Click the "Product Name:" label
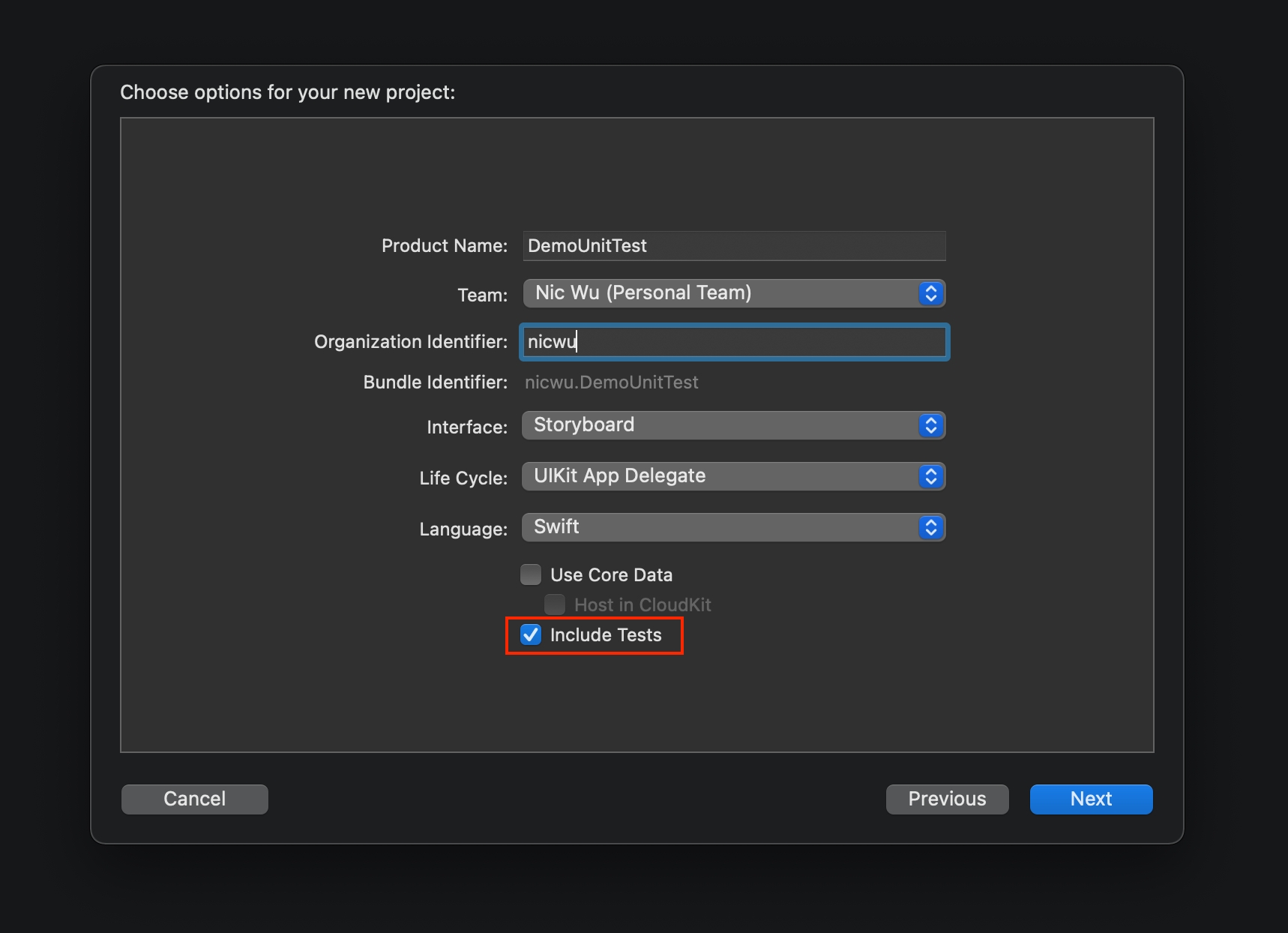Screen dimensions: 1288x933 pos(444,246)
